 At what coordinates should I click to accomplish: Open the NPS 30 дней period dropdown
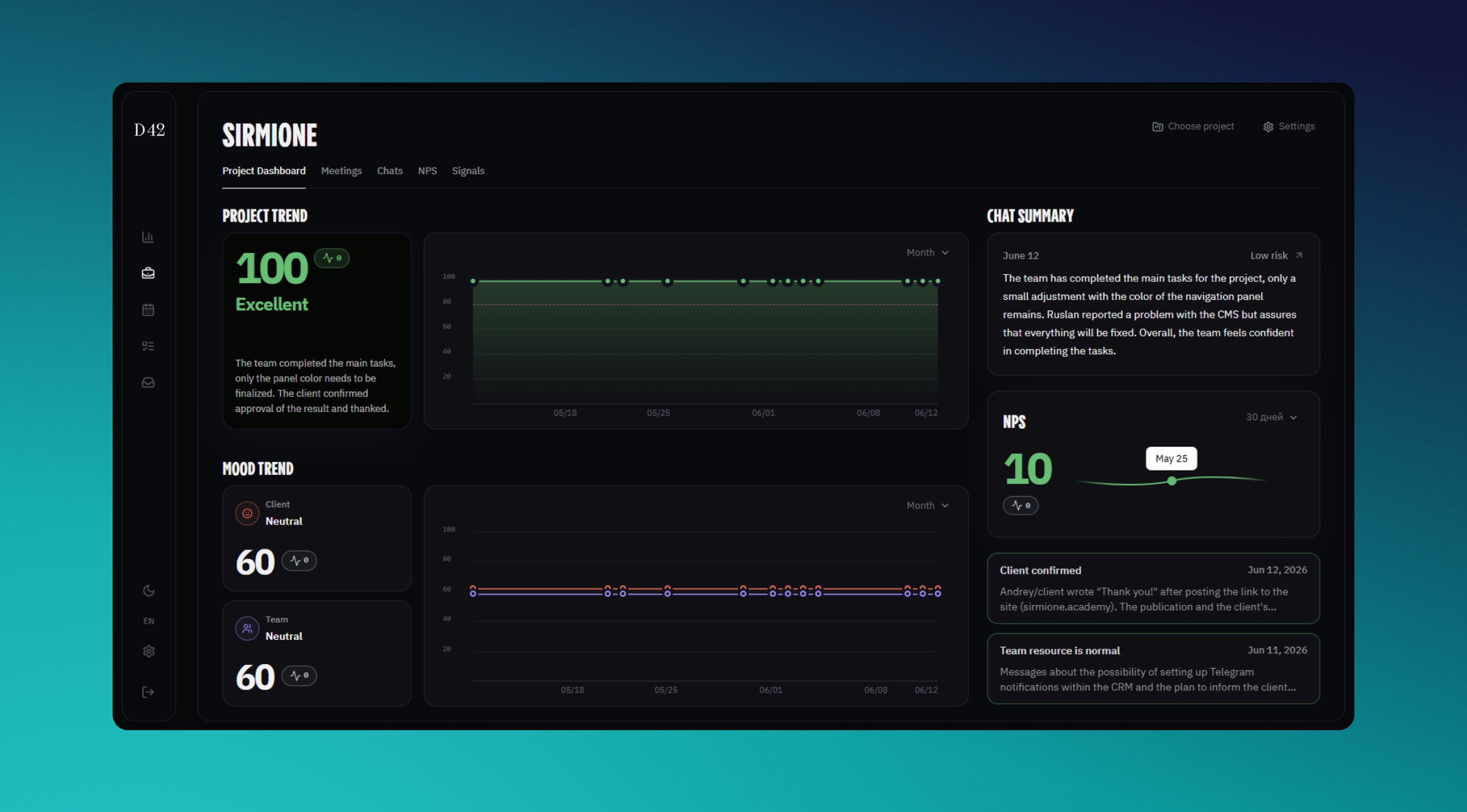[1270, 417]
